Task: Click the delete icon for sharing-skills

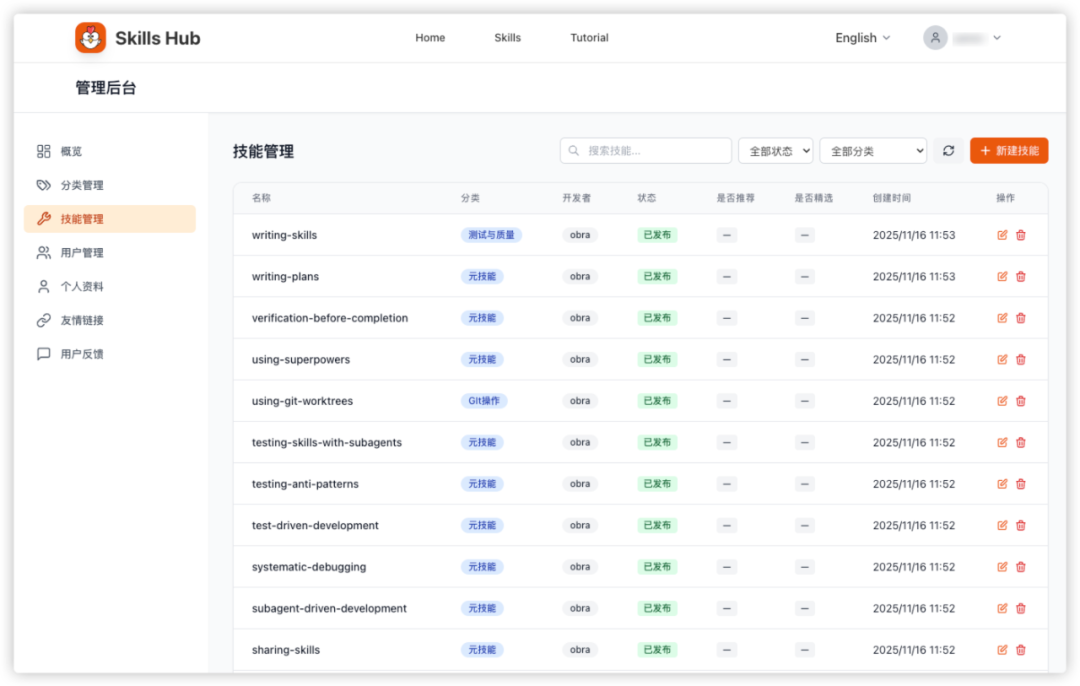Action: point(1020,649)
